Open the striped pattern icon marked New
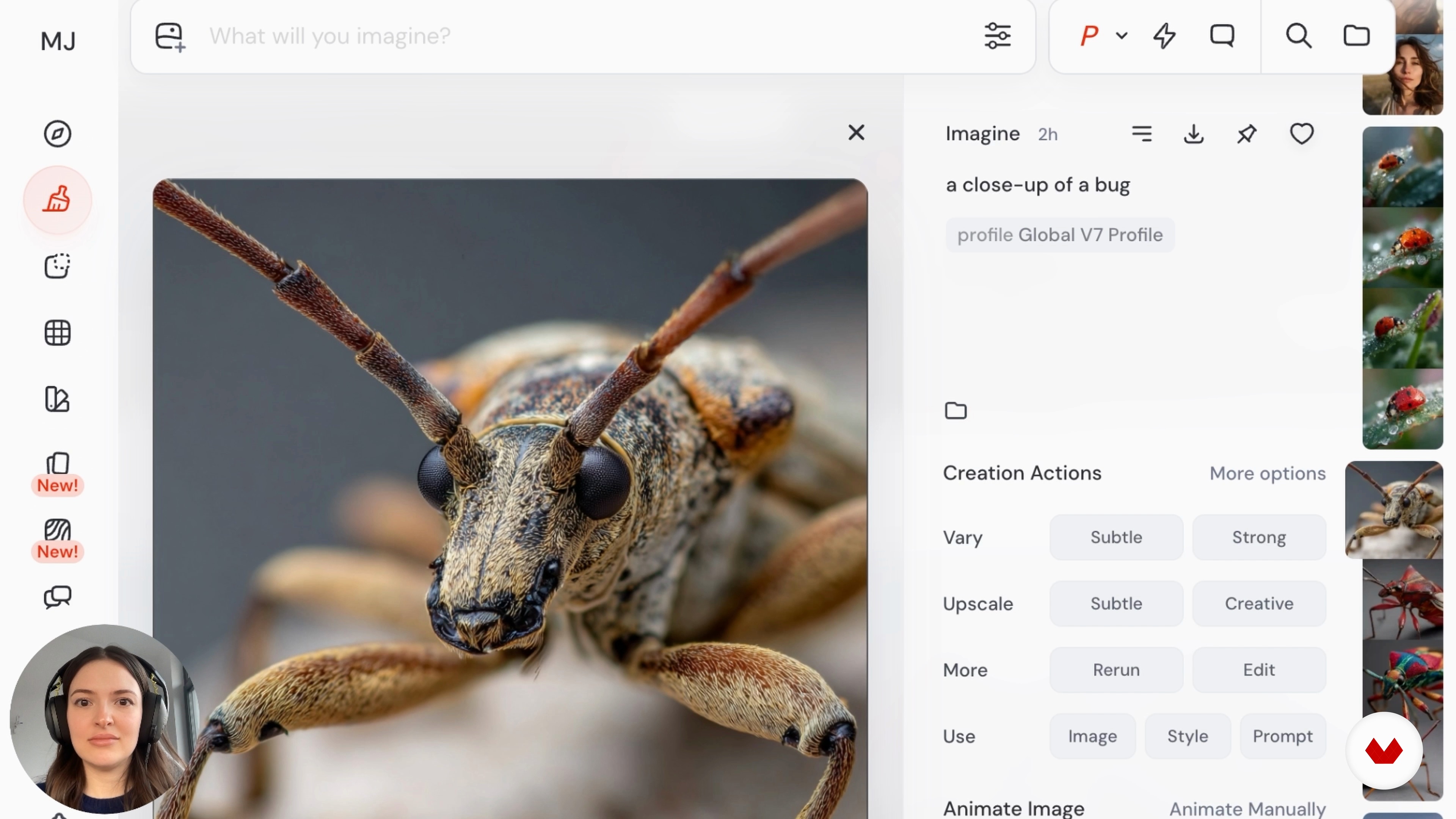 pyautogui.click(x=57, y=530)
